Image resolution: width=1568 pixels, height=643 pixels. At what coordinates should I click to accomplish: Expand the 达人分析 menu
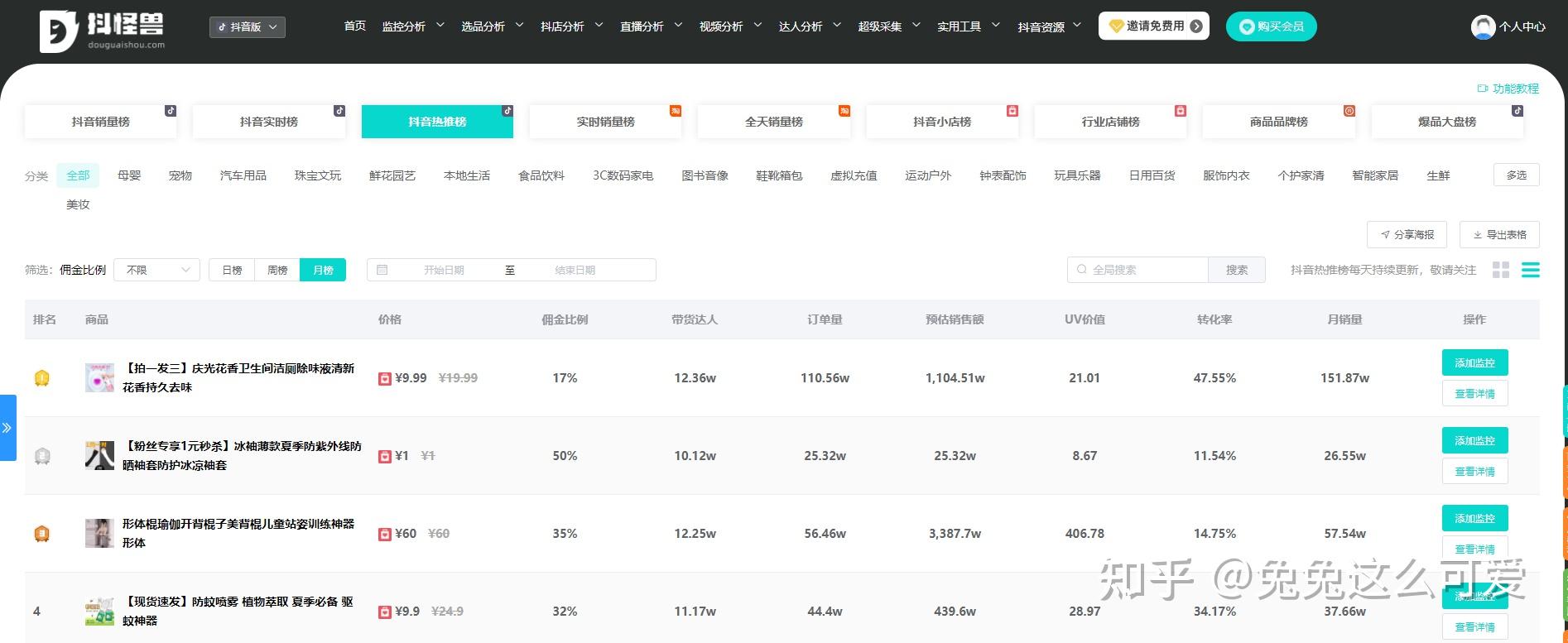coord(810,26)
